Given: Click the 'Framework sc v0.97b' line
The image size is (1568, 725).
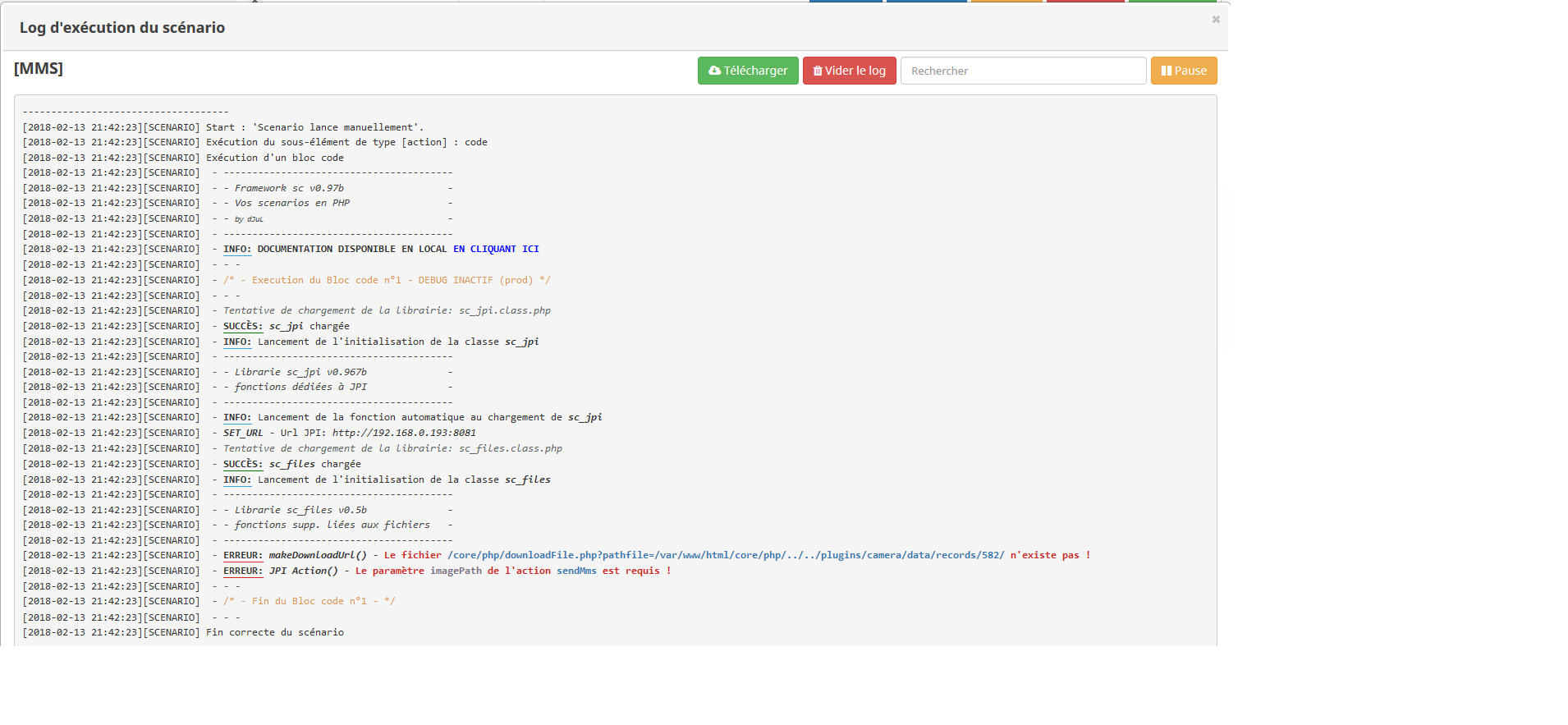Looking at the screenshot, I should [238, 188].
